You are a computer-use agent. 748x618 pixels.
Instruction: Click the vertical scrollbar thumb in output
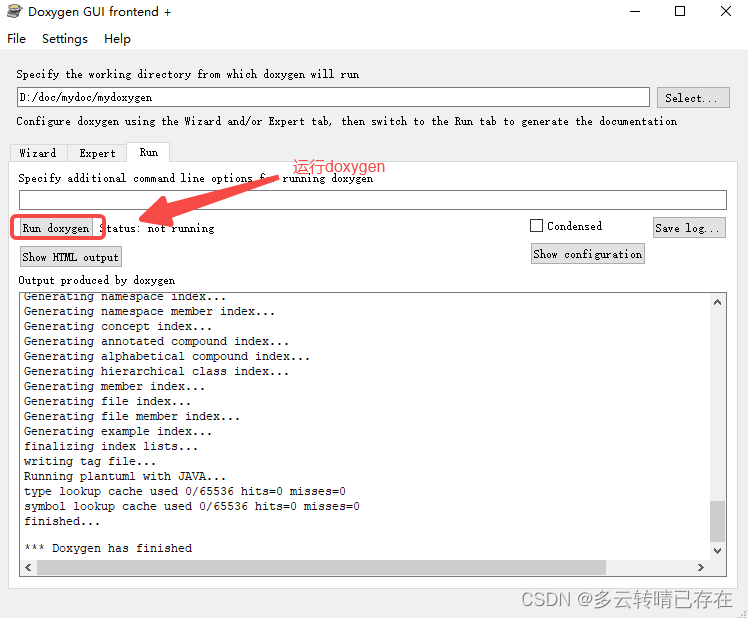tap(717, 521)
